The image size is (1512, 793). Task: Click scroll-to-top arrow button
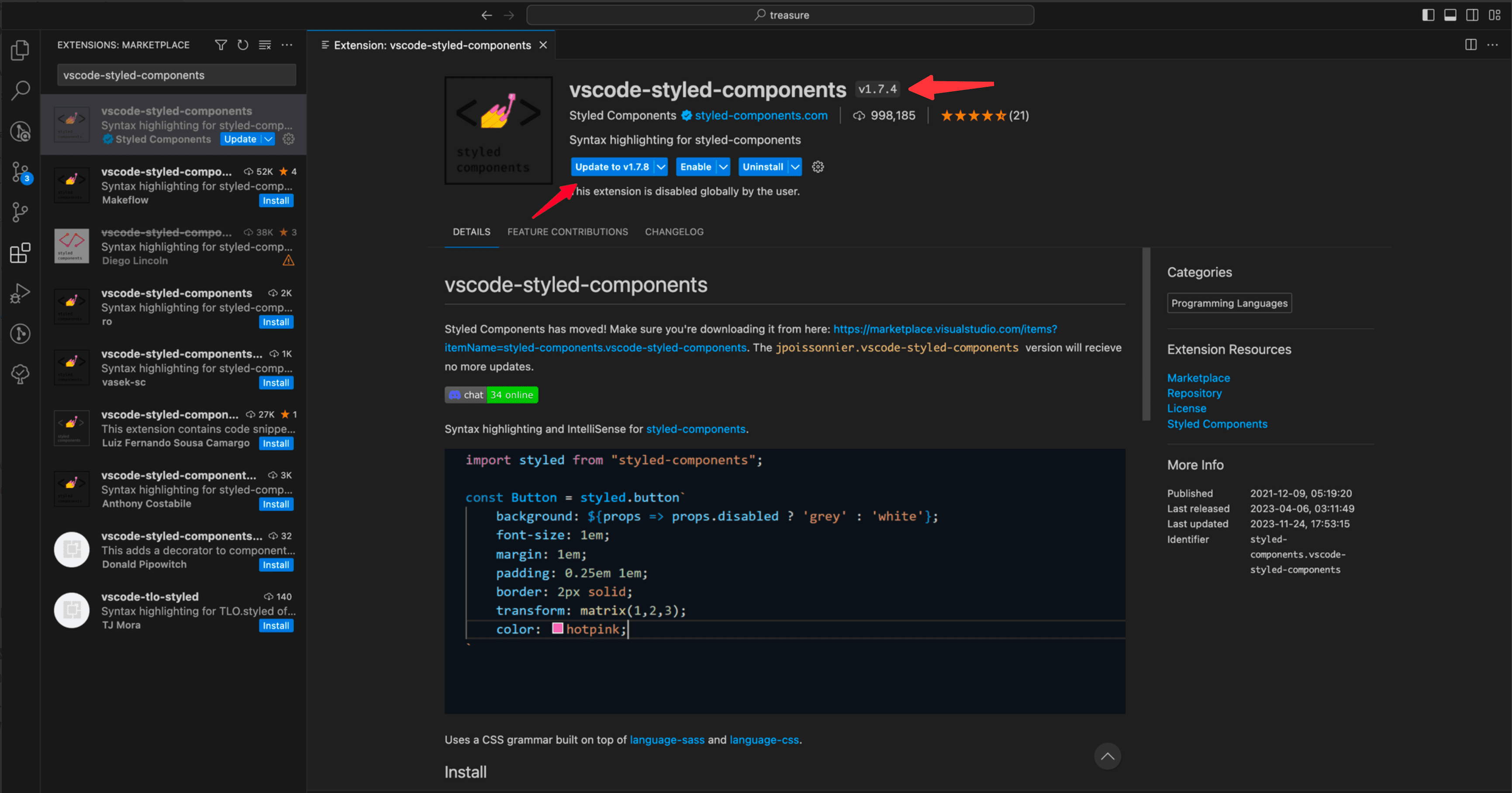point(1107,756)
